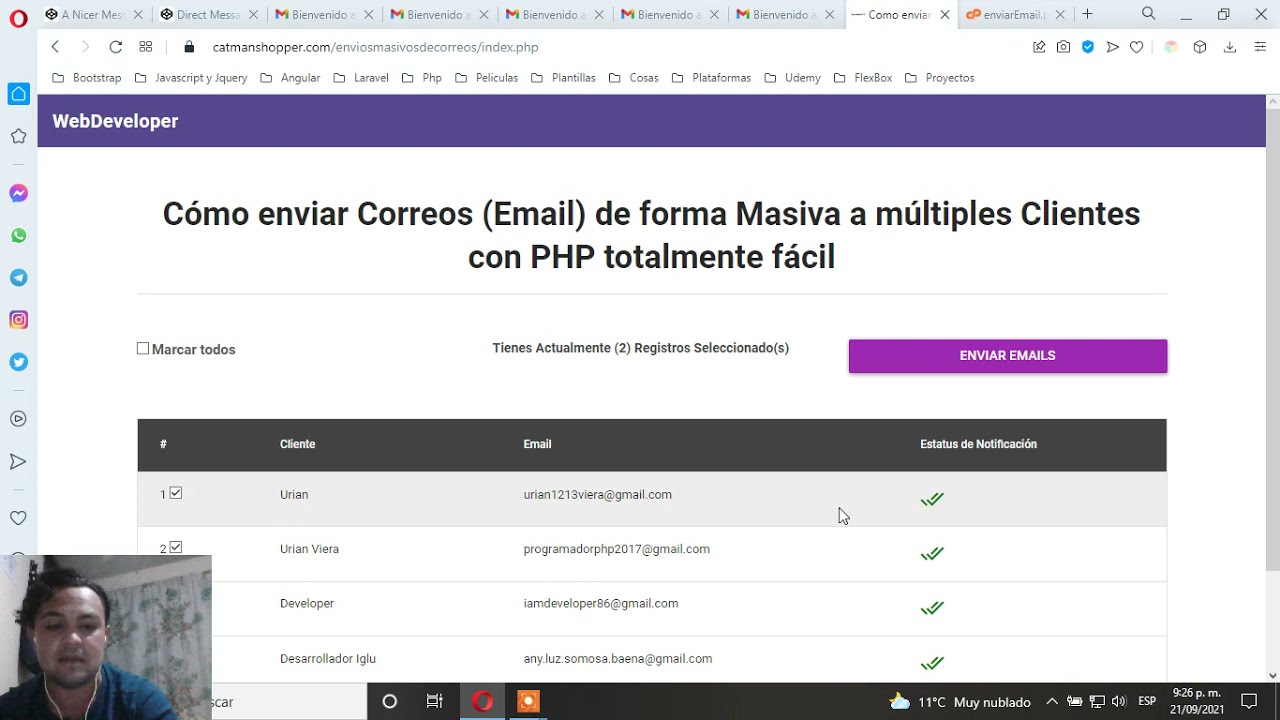Screen dimensions: 1280x720
Task: Open Instagram in the sidebar
Action: coord(18,320)
